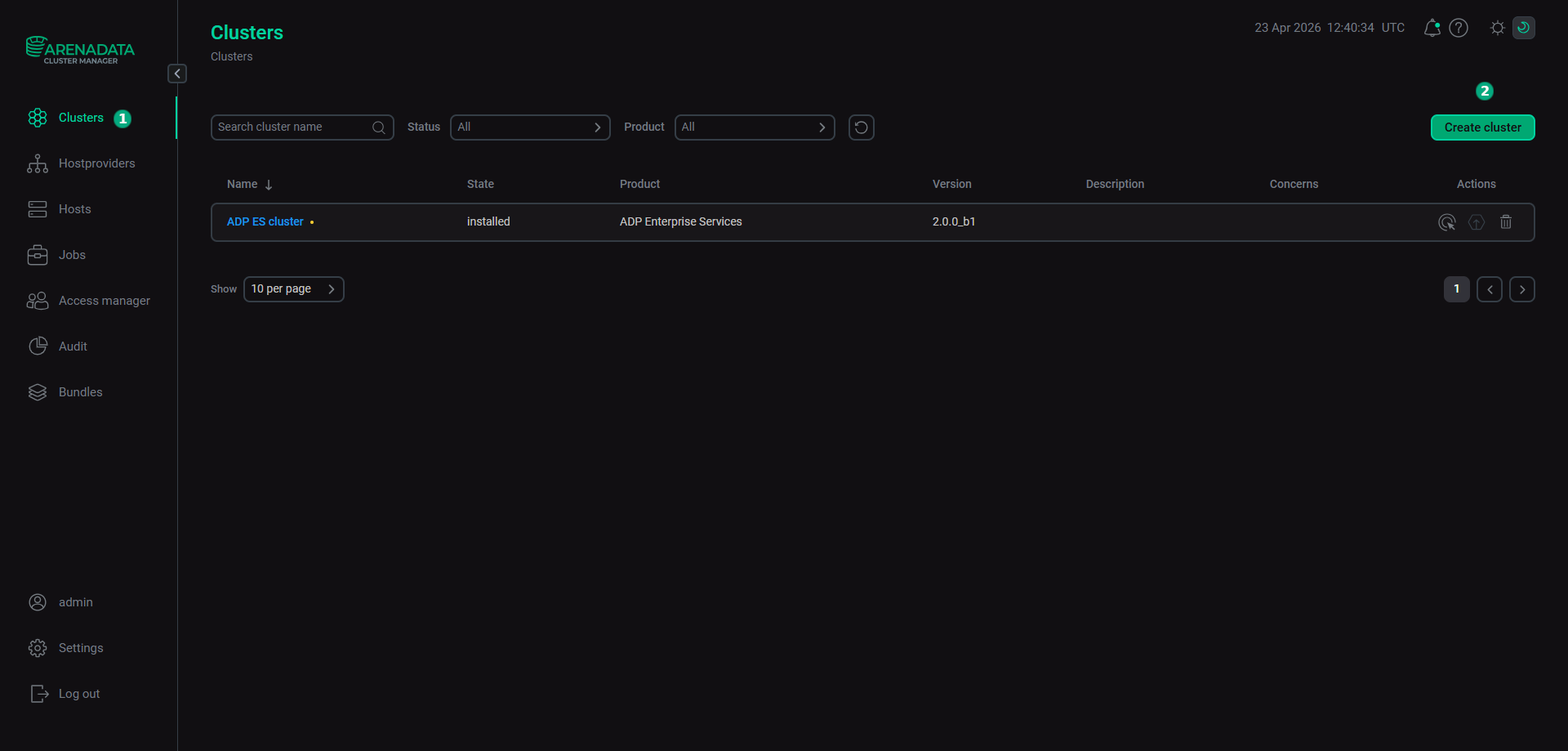Click the Settings gear icon
Viewport: 1568px width, 751px height.
[38, 648]
